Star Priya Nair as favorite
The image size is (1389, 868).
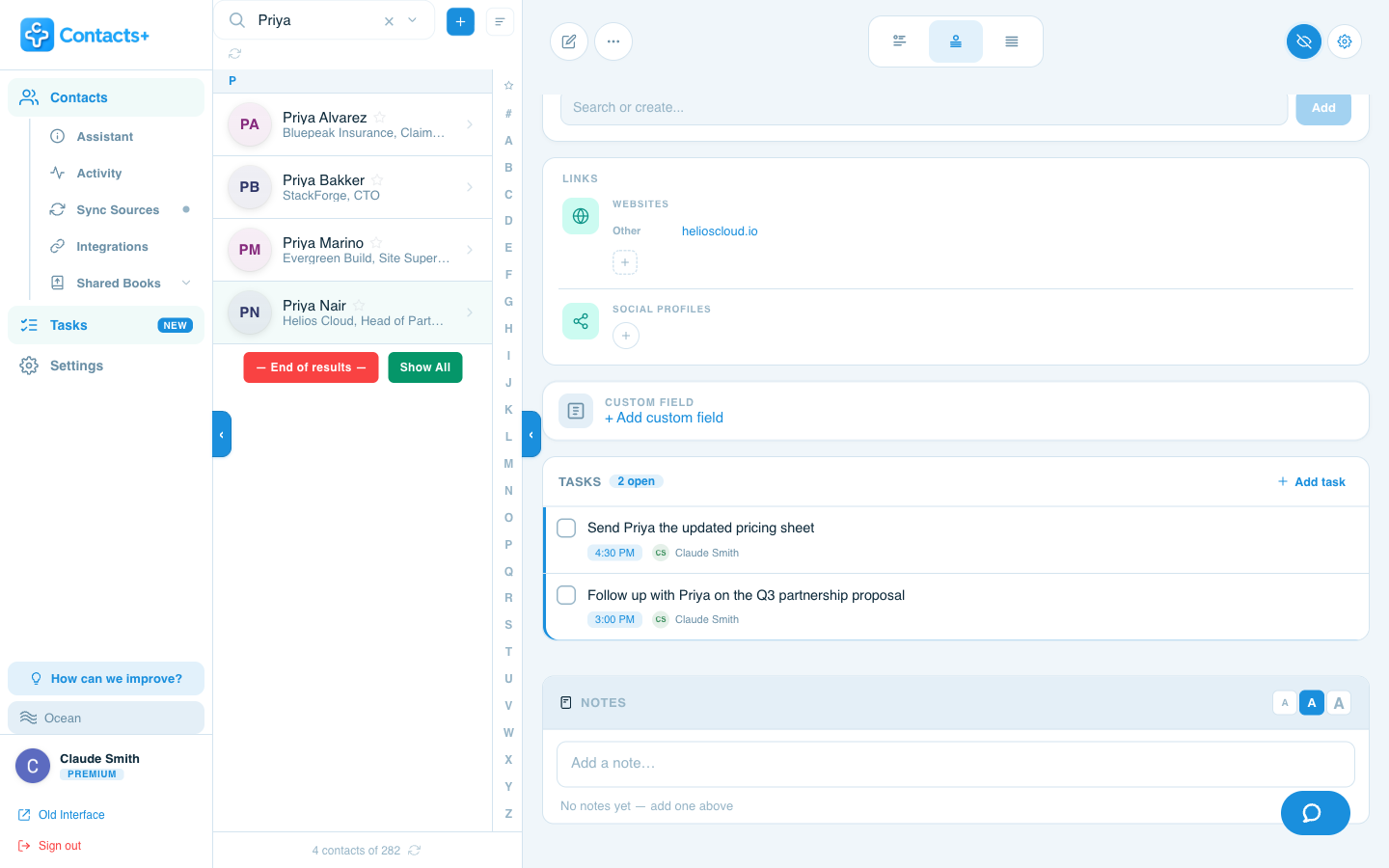[359, 306]
